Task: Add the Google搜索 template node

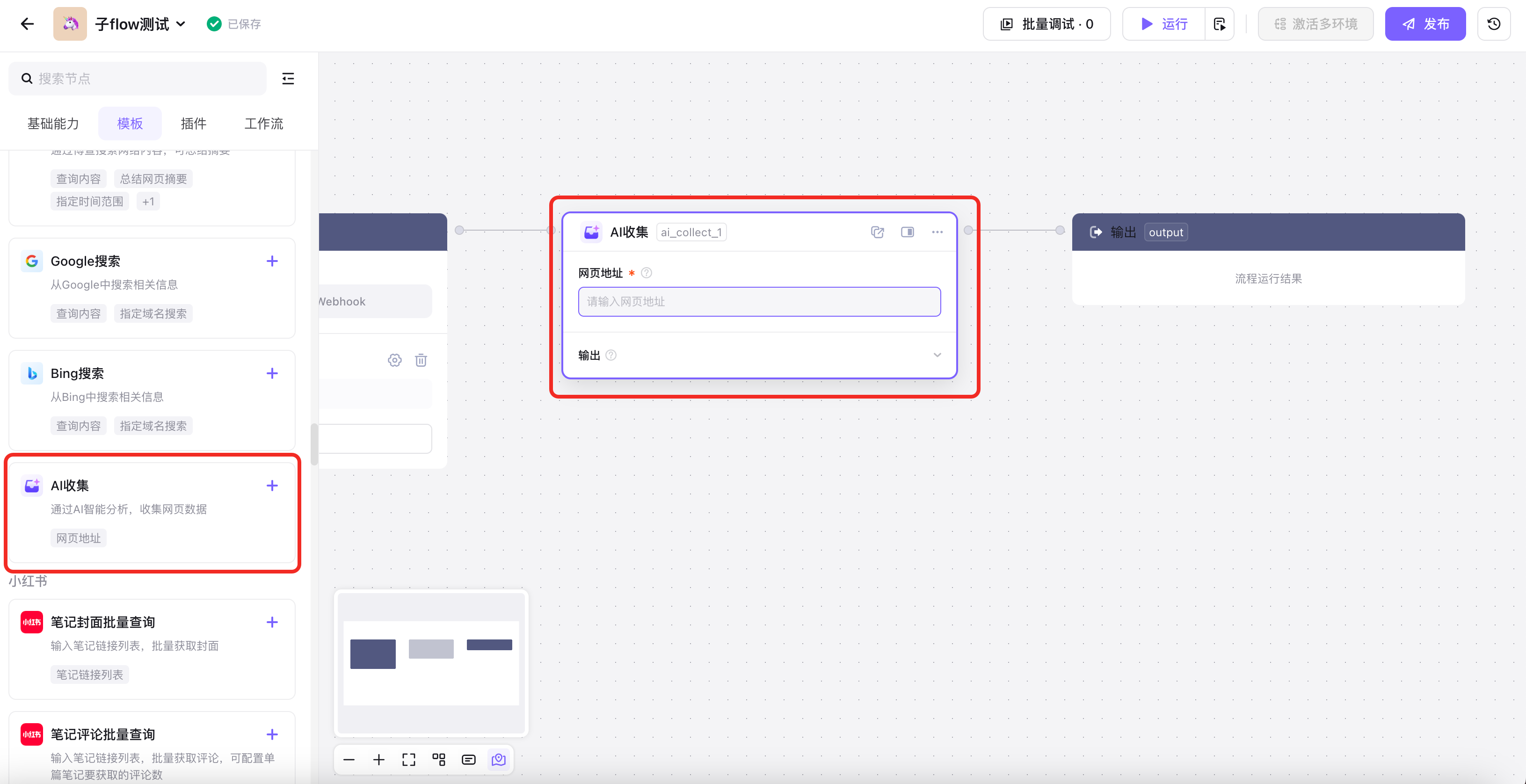Action: click(x=272, y=261)
